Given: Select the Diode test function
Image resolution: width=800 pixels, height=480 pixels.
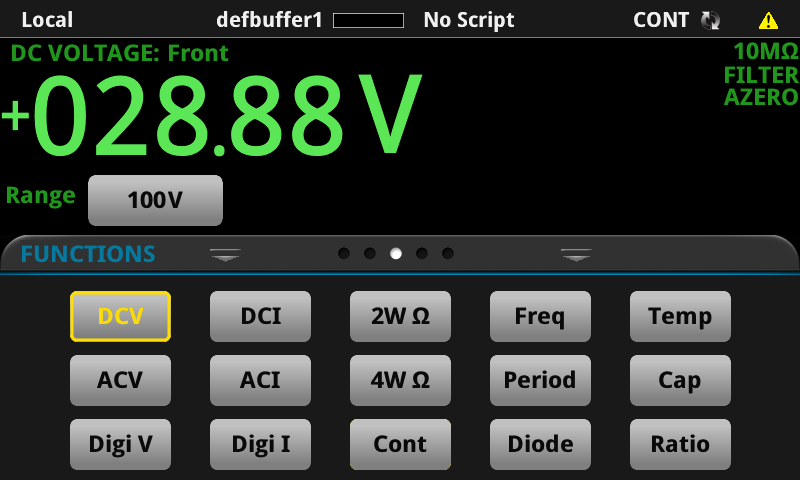Looking at the screenshot, I should click(540, 444).
